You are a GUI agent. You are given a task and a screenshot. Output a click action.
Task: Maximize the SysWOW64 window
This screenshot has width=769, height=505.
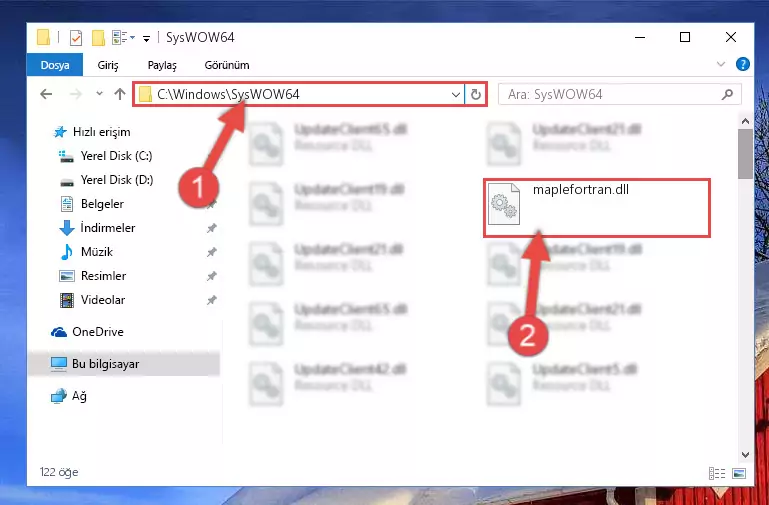(x=685, y=37)
